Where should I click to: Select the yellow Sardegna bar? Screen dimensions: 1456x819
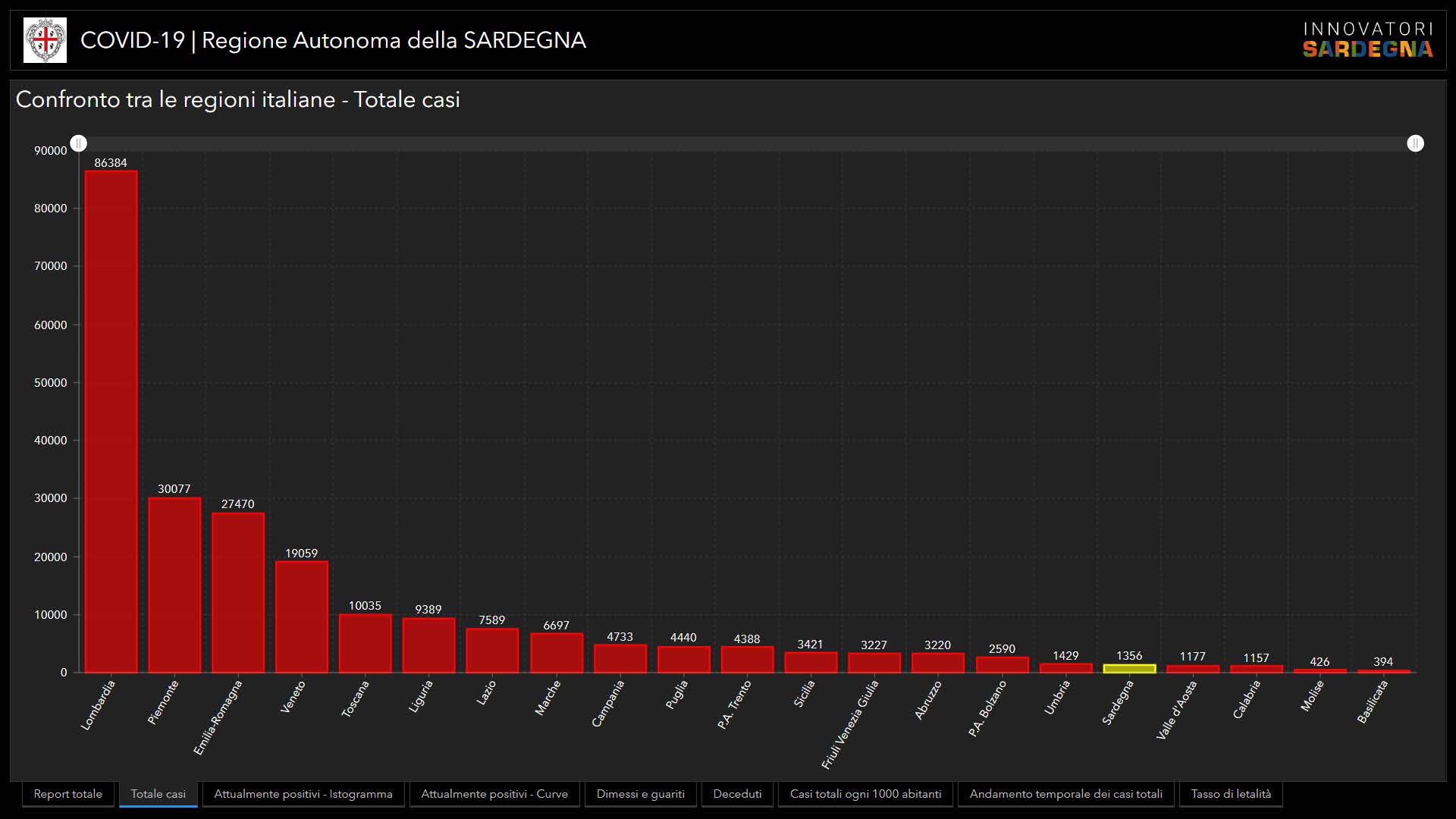[1129, 669]
